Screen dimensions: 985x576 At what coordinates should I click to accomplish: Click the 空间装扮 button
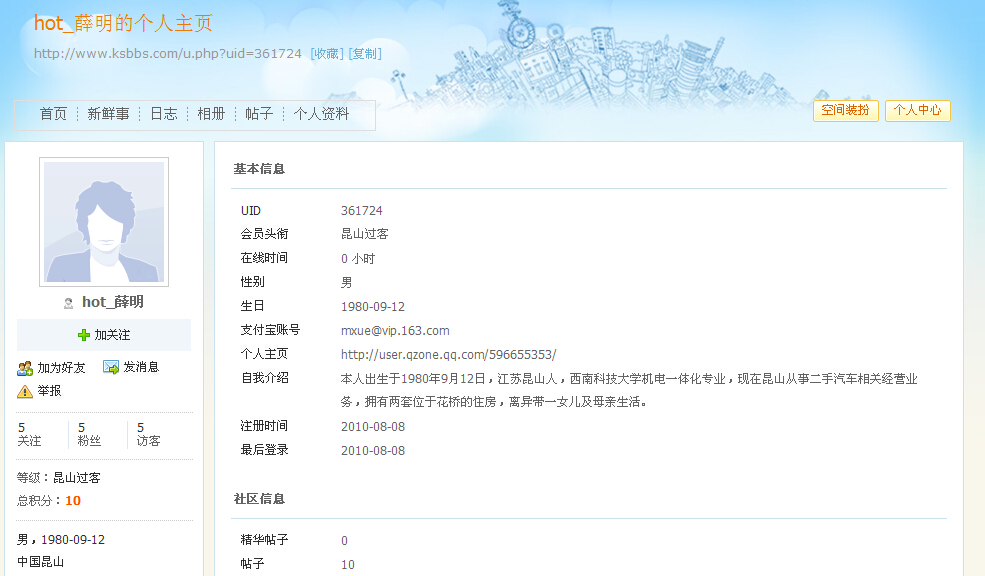click(845, 111)
